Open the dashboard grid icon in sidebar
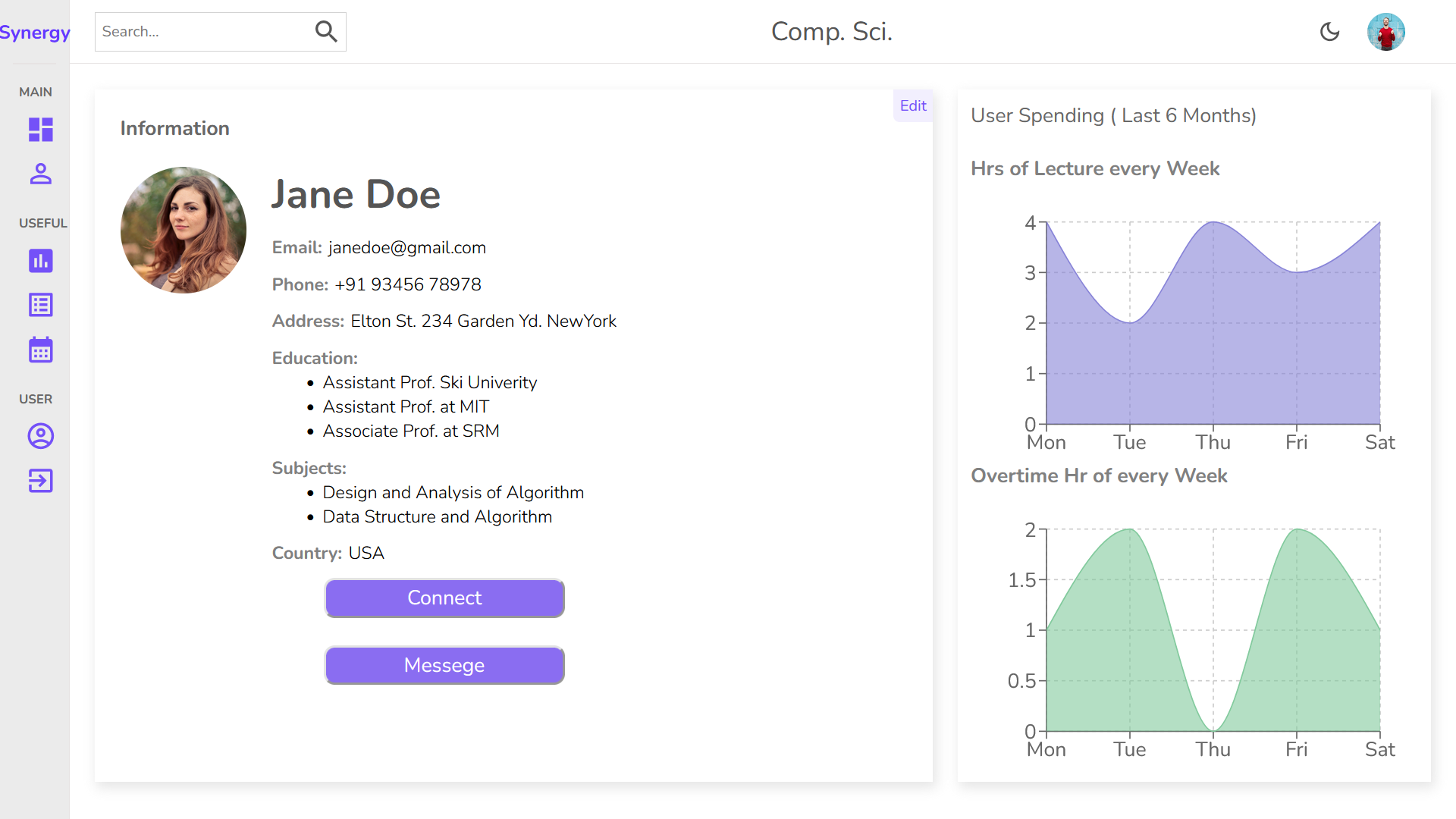Viewport: 1456px width, 819px height. [x=41, y=130]
